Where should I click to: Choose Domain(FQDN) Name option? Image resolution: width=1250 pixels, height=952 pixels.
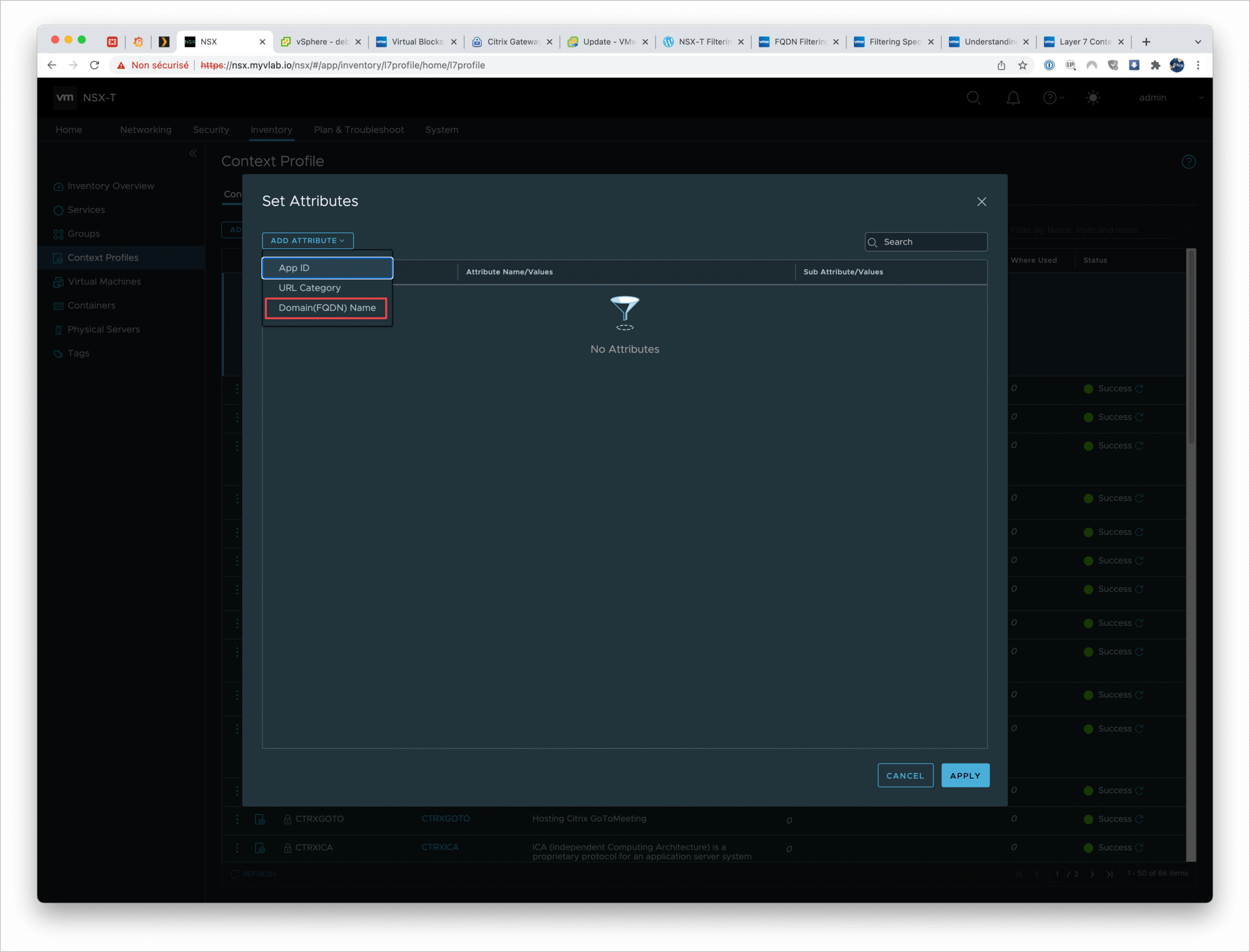point(327,308)
